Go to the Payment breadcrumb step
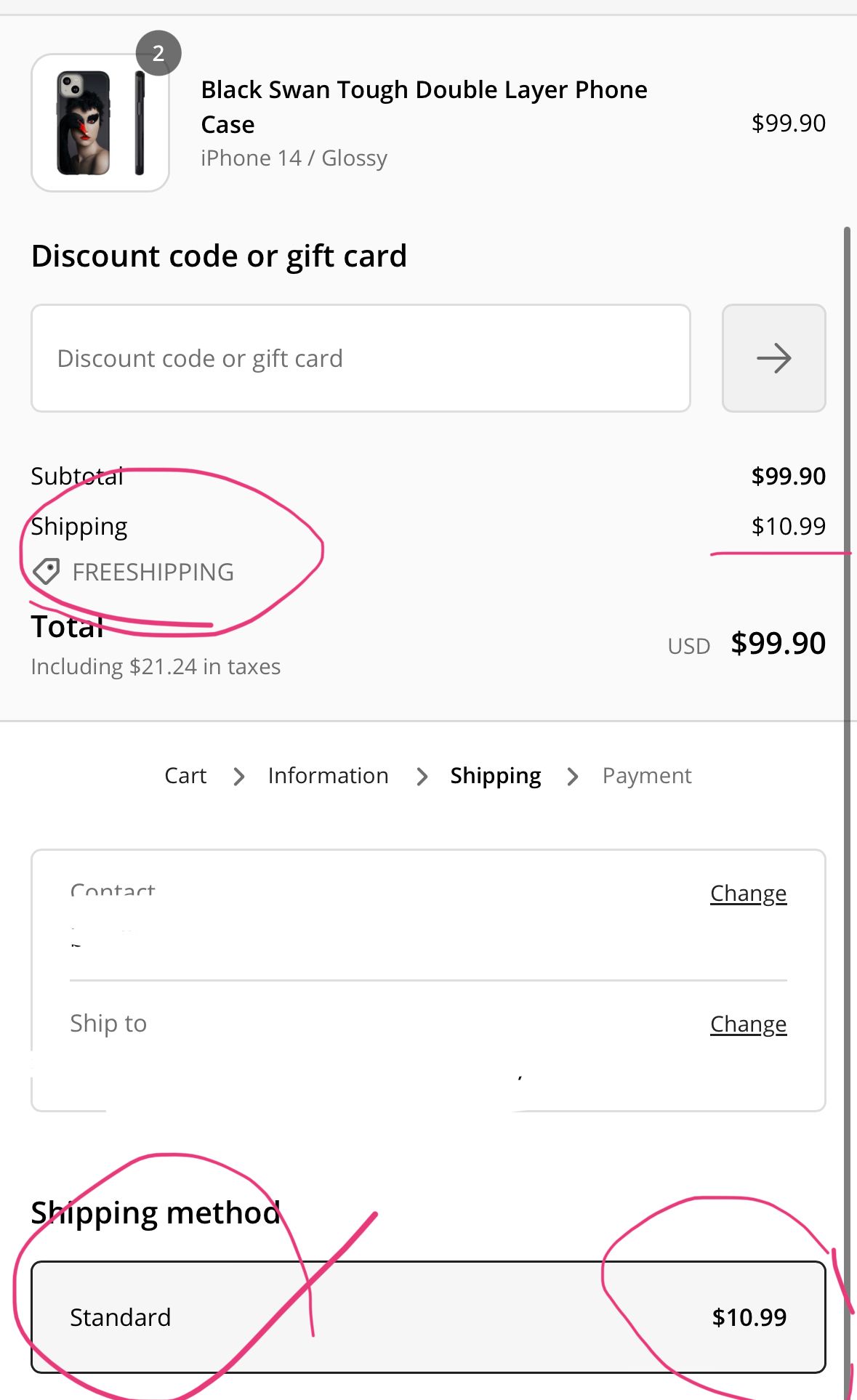The width and height of the screenshot is (857, 1400). pyautogui.click(x=646, y=776)
